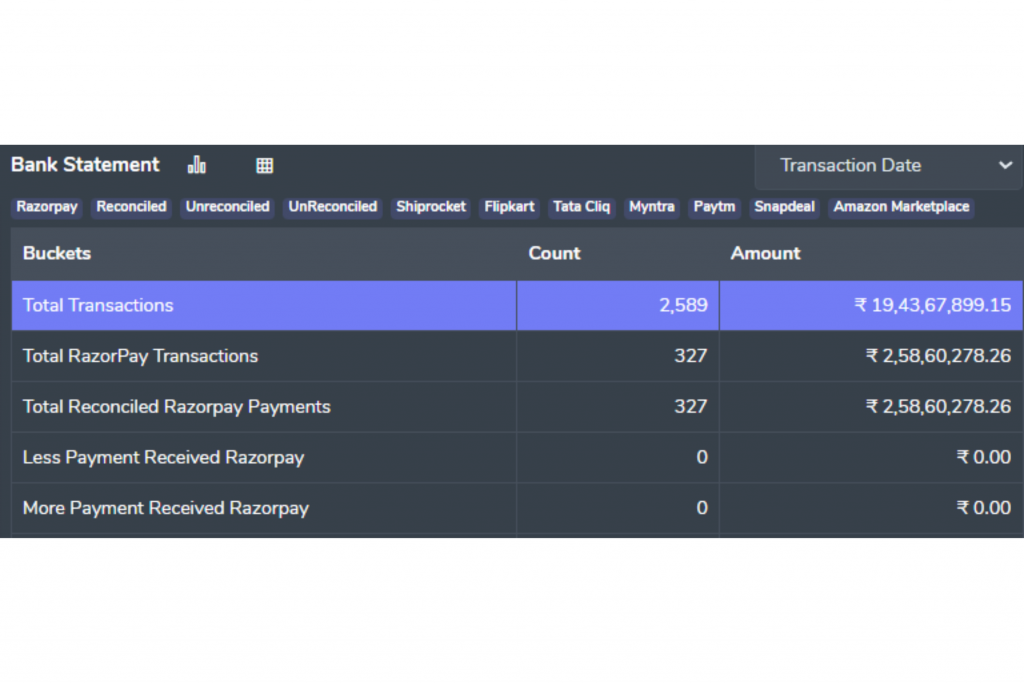Screen dimensions: 1024x683
Task: Click count 0 in Less Payment Received row
Action: tap(618, 457)
